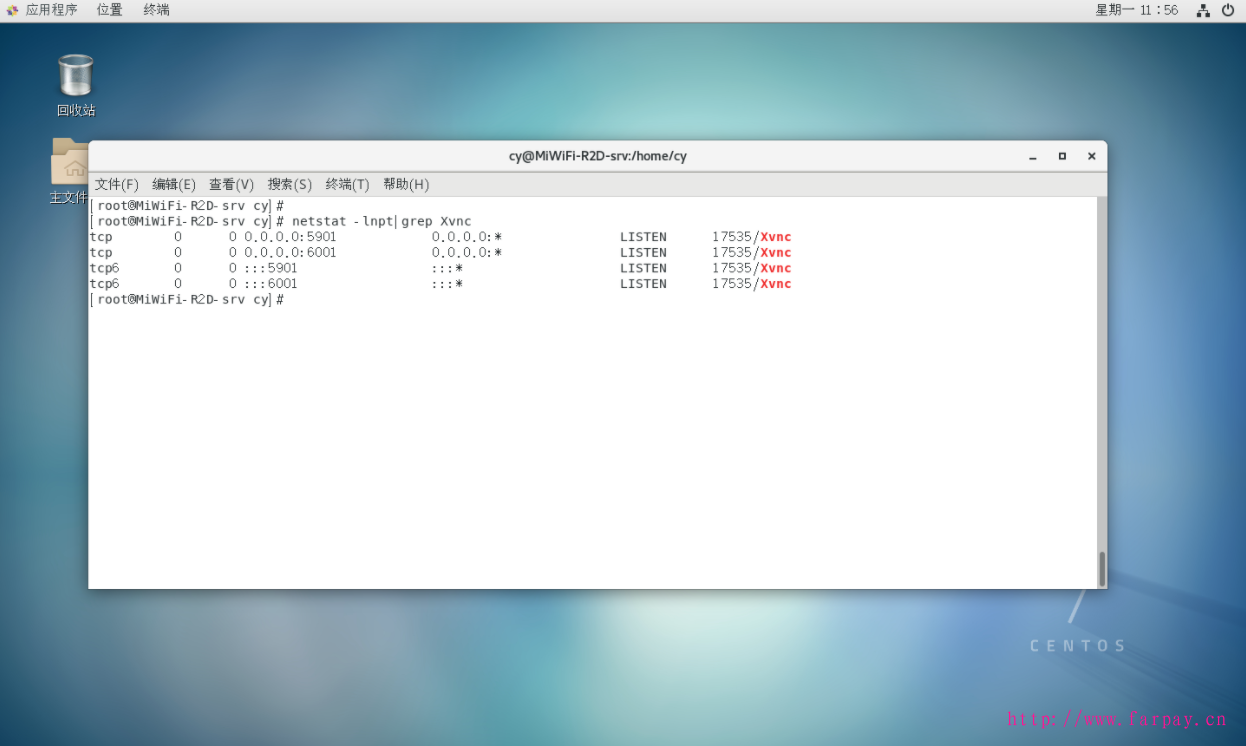Minimize the terminal window
1246x746 pixels.
pos(1032,156)
